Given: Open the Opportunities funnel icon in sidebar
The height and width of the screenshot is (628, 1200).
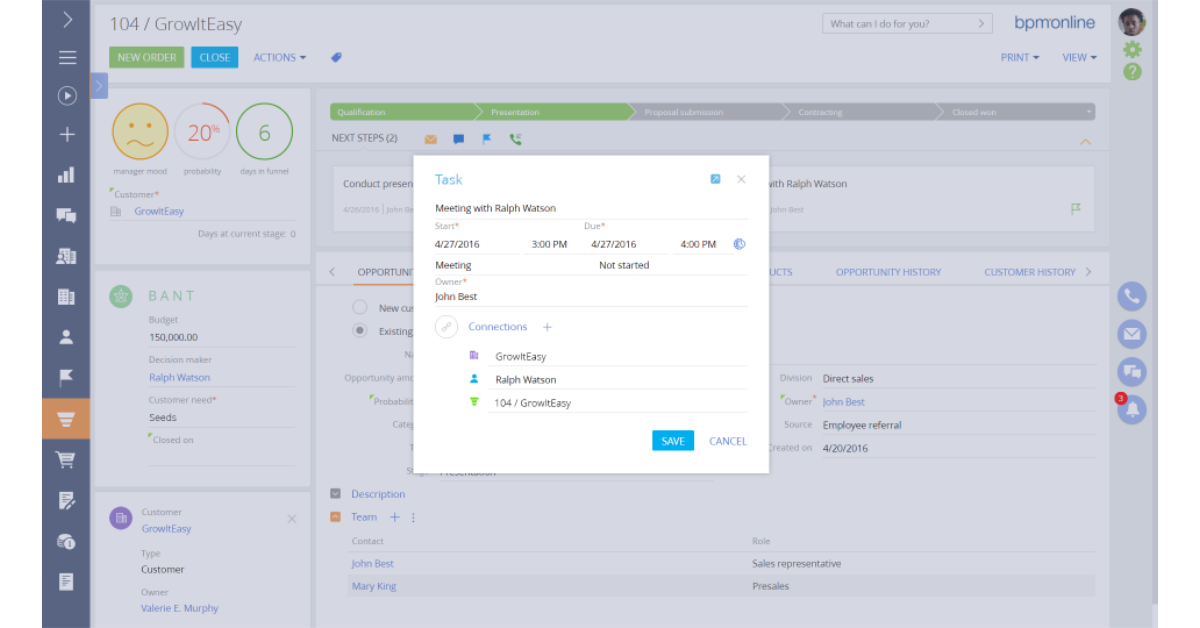Looking at the screenshot, I should click(66, 419).
